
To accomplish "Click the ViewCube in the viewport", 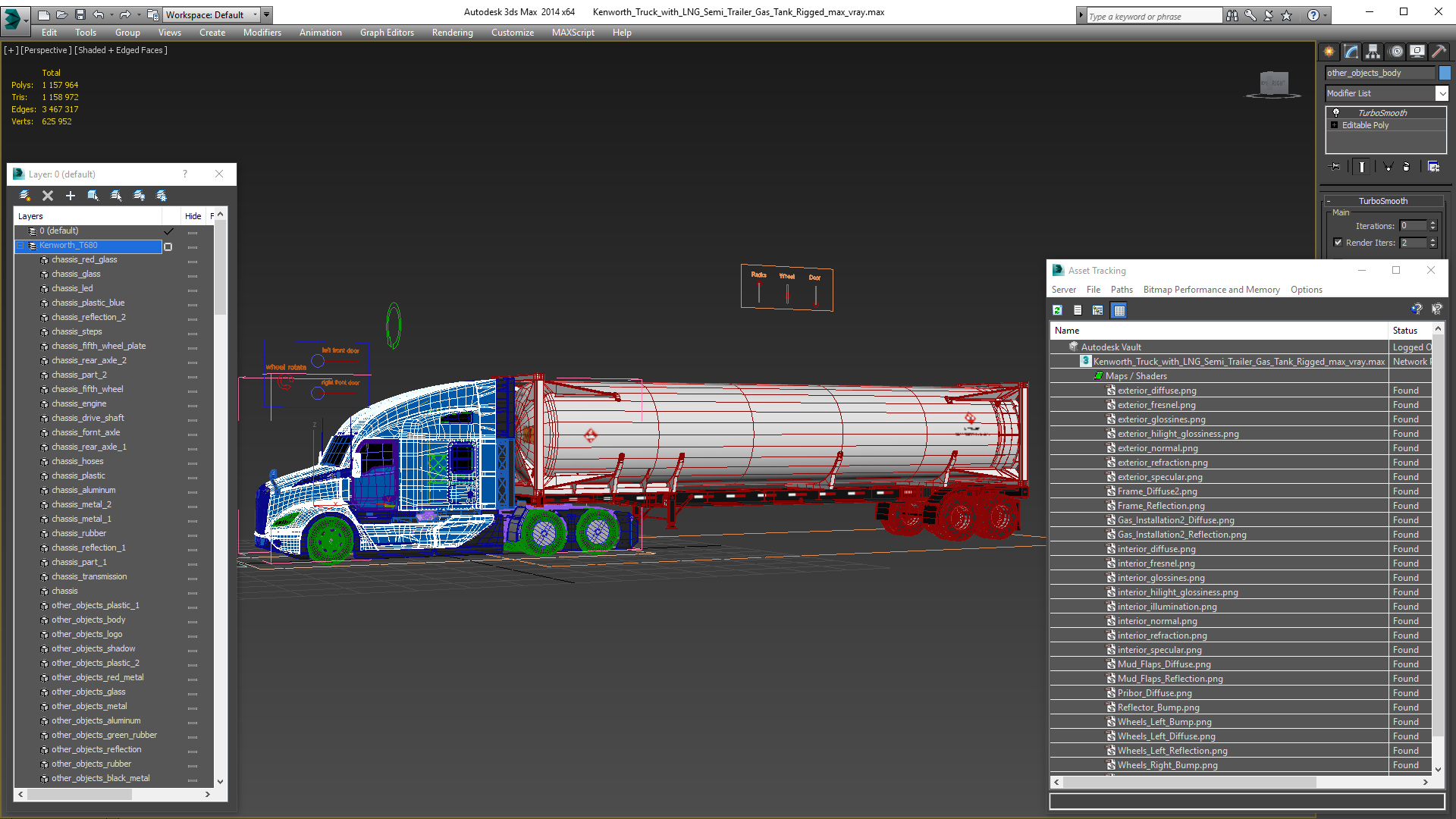I will (1273, 83).
